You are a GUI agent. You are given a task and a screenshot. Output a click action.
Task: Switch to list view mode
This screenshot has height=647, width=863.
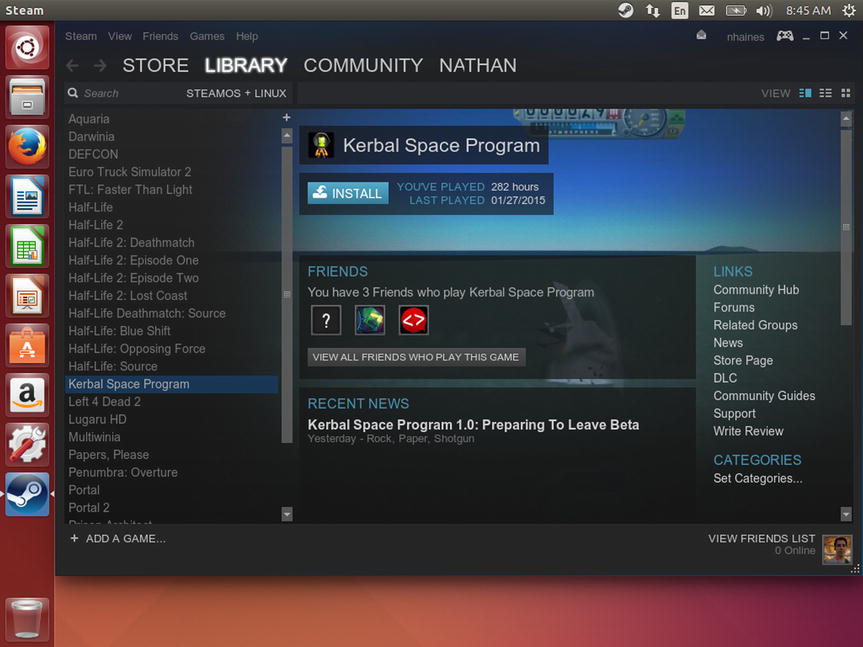(x=826, y=93)
